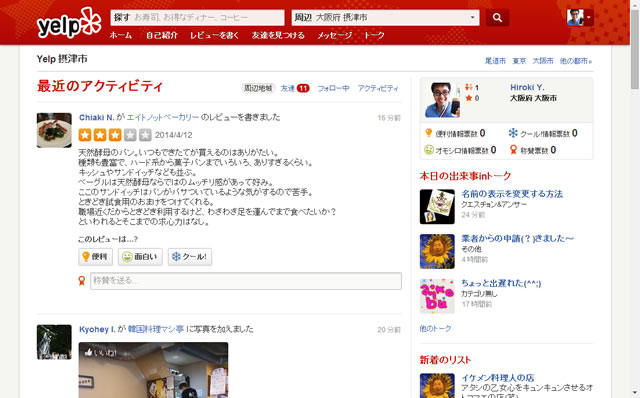Image resolution: width=640 pixels, height=398 pixels.
Task: Select the 周辺地域 activity tab
Action: [258, 88]
